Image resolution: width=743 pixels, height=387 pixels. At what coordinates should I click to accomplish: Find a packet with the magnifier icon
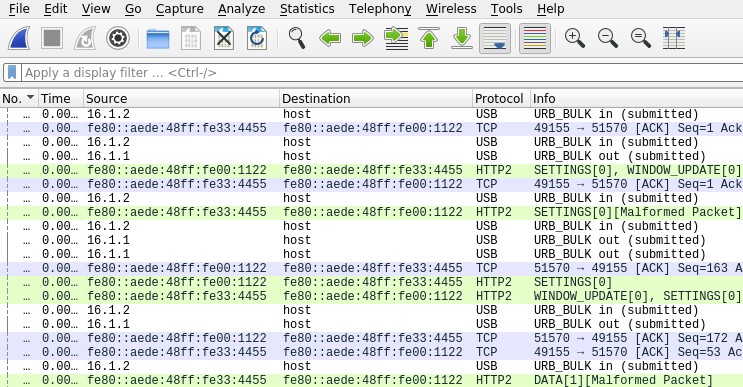[x=297, y=38]
